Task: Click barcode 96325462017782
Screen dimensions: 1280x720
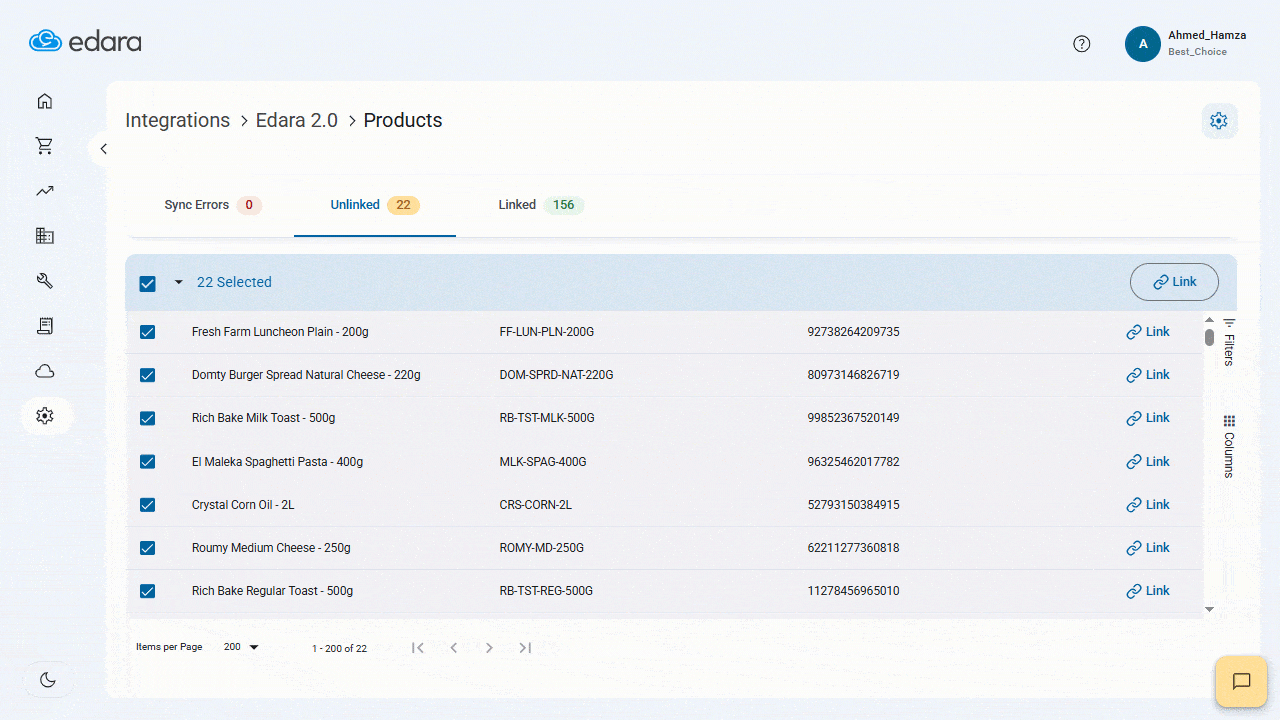Action: click(x=853, y=462)
